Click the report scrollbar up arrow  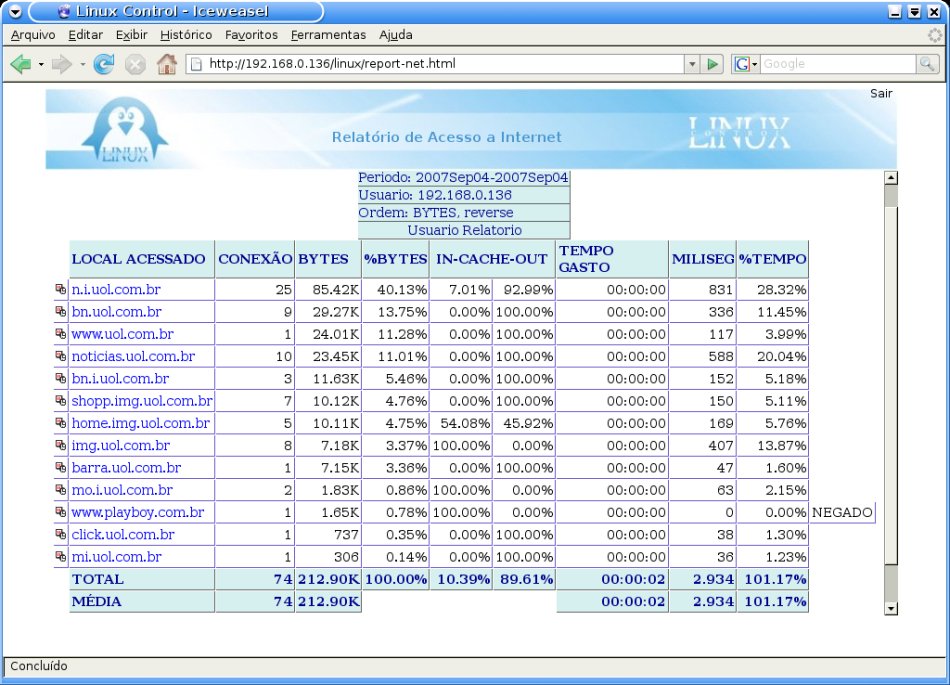point(891,178)
